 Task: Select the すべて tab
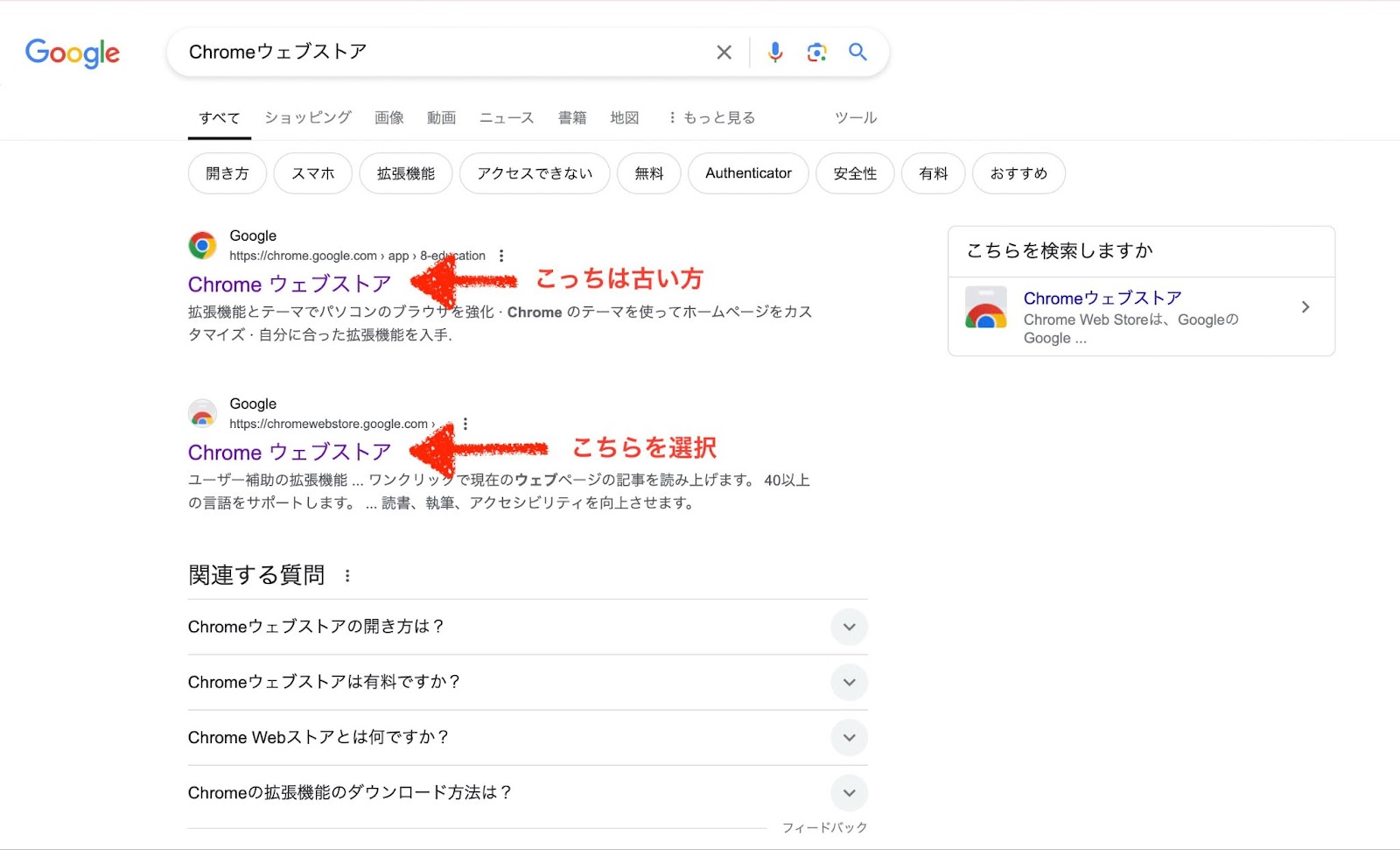(220, 118)
